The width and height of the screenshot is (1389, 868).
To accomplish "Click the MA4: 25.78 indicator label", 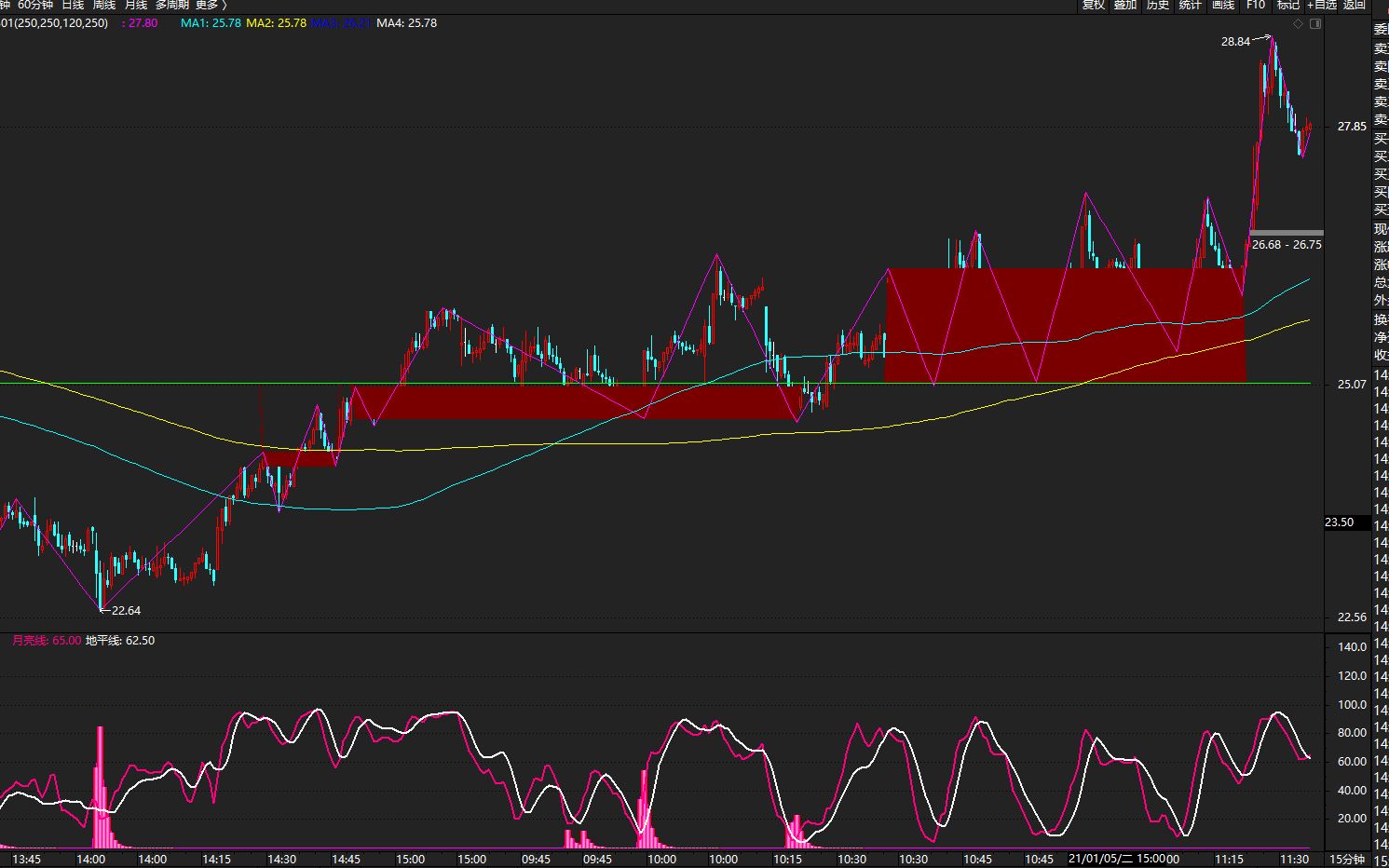I will point(406,23).
